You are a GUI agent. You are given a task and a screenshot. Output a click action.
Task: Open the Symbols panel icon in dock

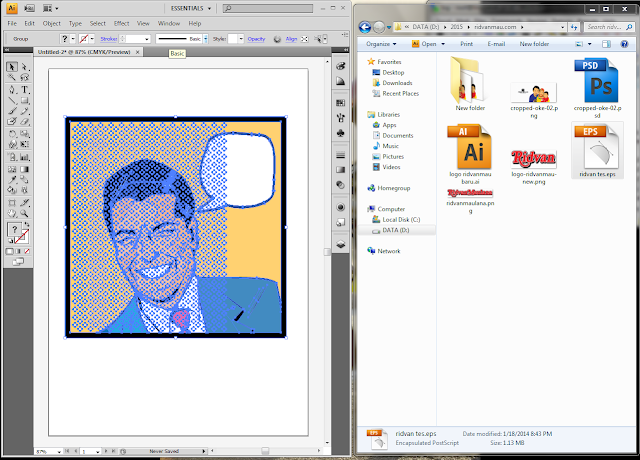(340, 133)
